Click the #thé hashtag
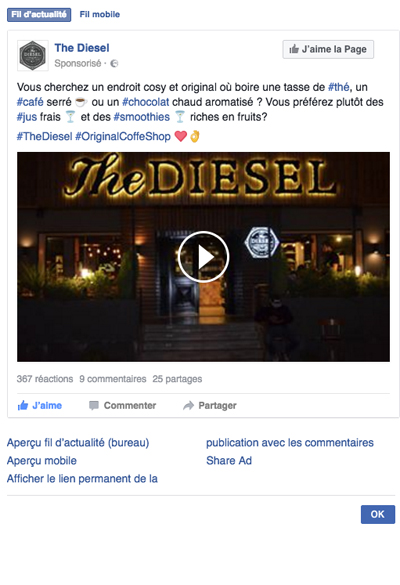Viewport: 400px width, 585px height. coord(339,87)
